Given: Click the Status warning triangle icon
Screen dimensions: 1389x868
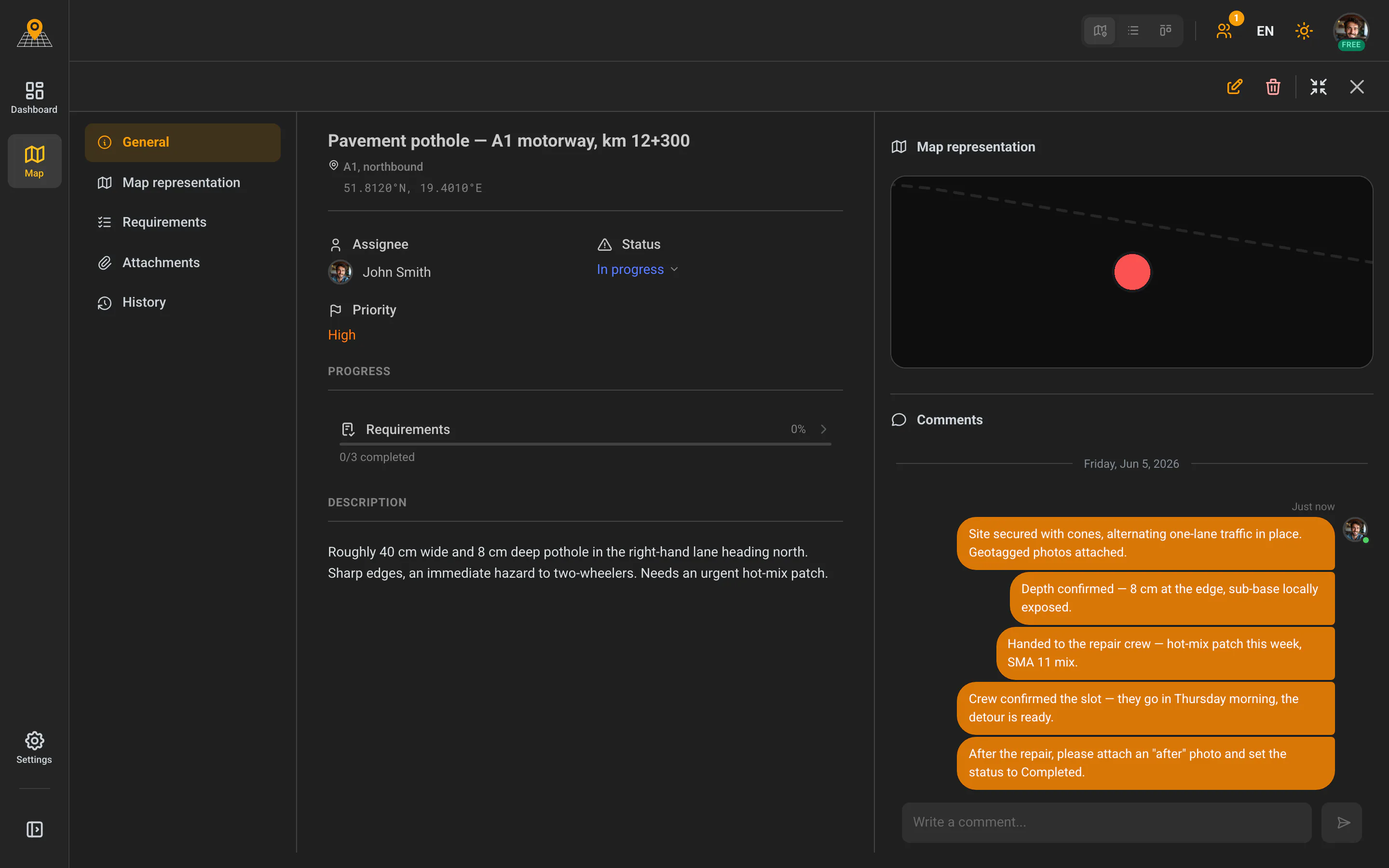Looking at the screenshot, I should pos(604,244).
